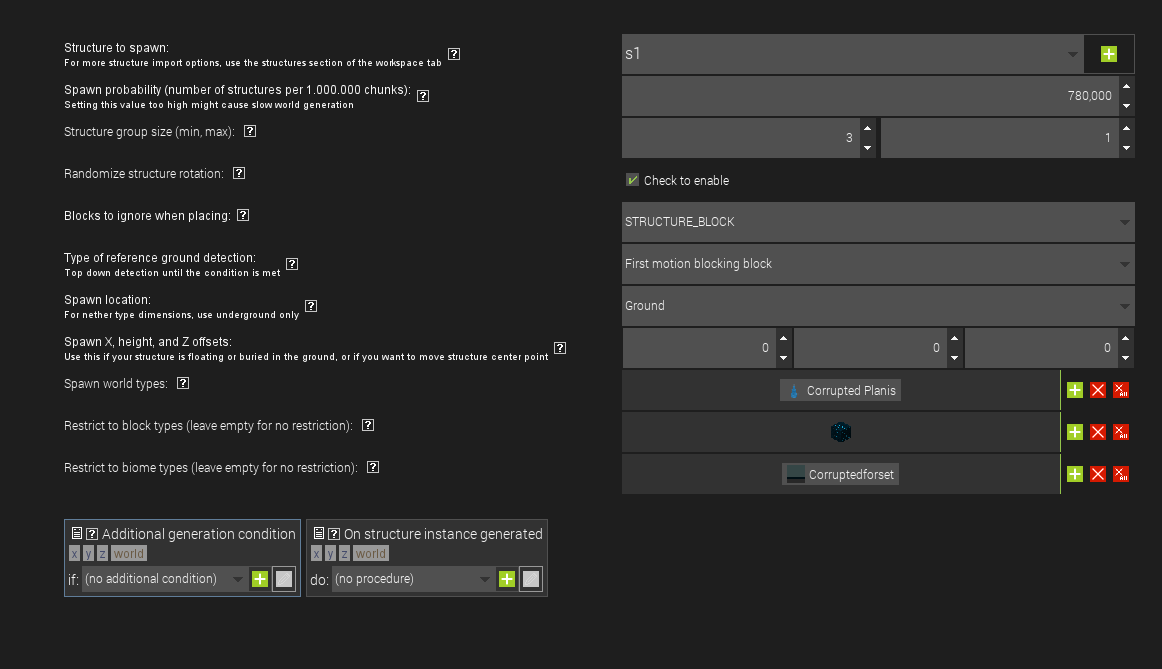Create a new procedure with the green plus
1162x669 pixels.
(x=506, y=579)
